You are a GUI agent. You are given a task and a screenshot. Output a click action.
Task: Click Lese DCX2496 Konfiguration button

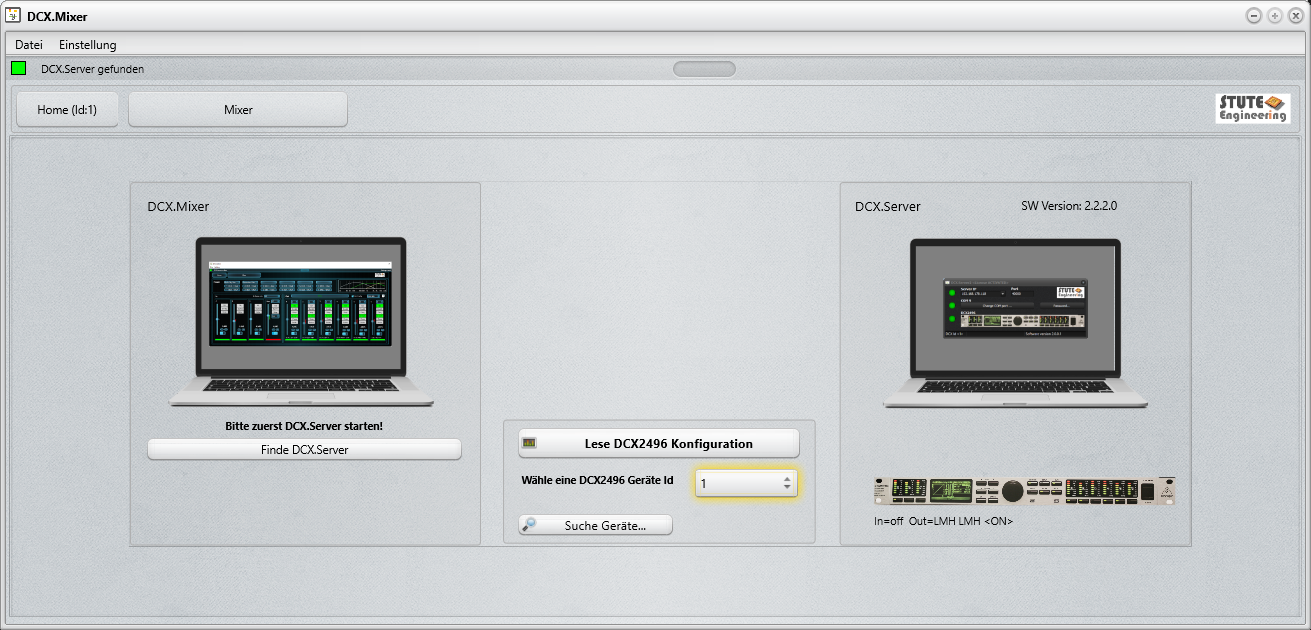pos(659,443)
